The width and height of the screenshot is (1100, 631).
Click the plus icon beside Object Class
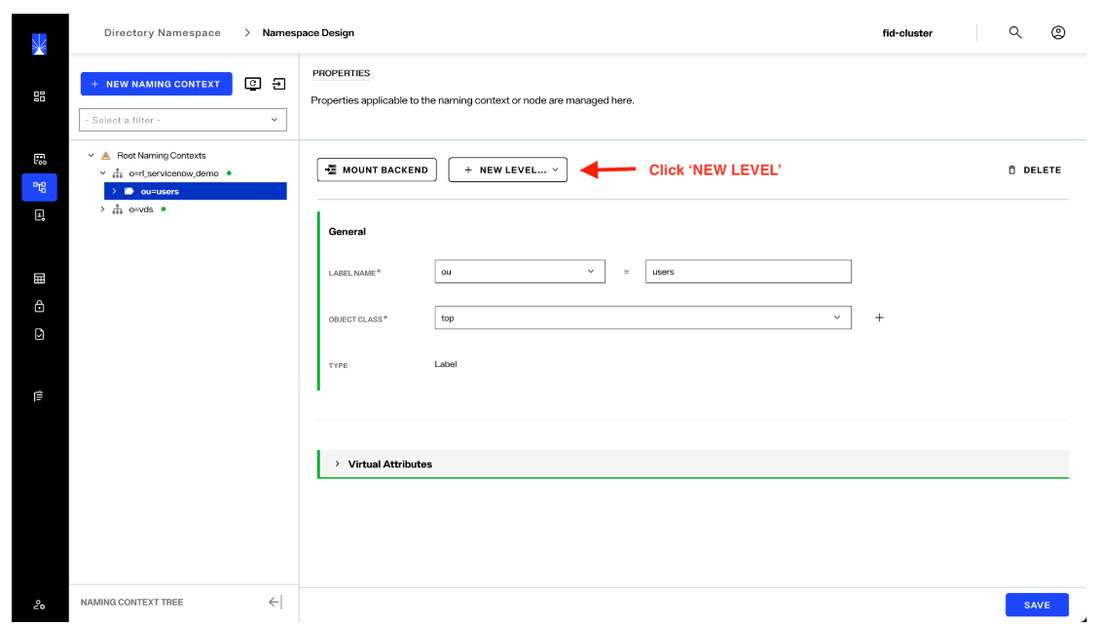pos(879,318)
